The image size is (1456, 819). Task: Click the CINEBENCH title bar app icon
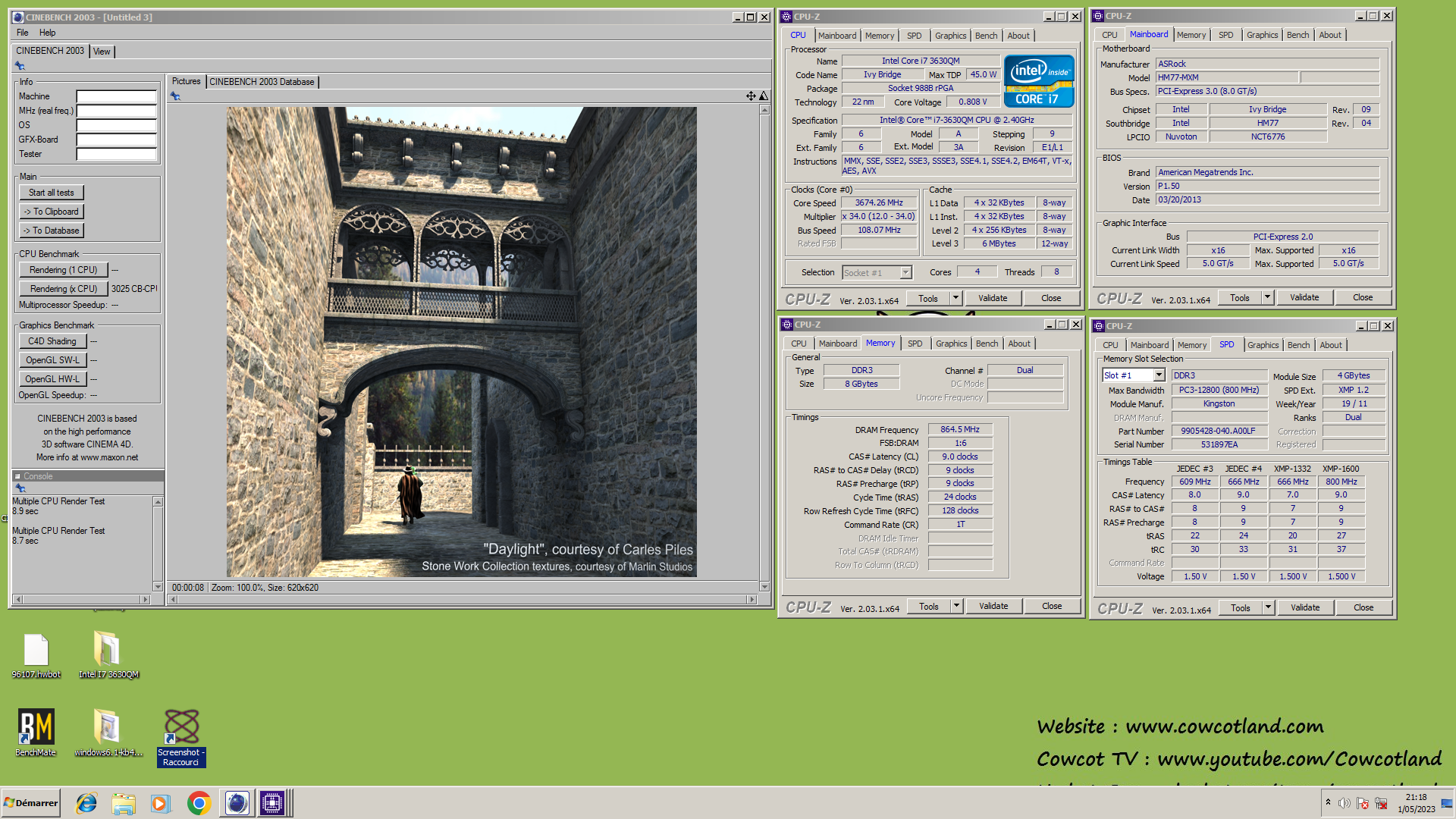point(18,17)
